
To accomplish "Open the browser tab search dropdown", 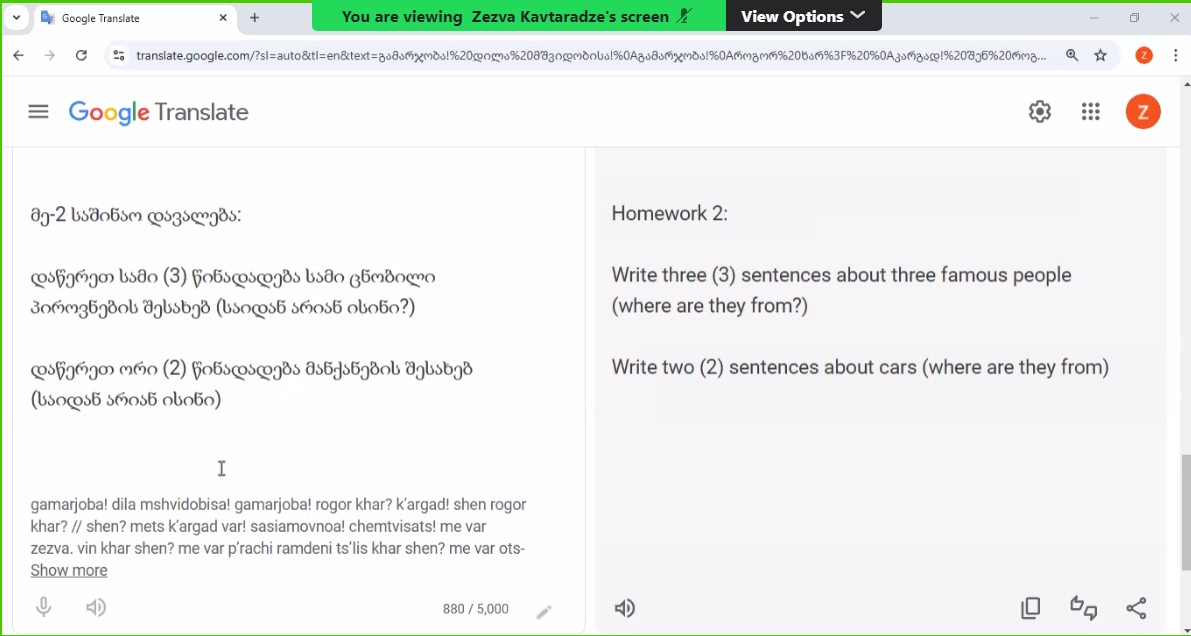I will [x=16, y=17].
